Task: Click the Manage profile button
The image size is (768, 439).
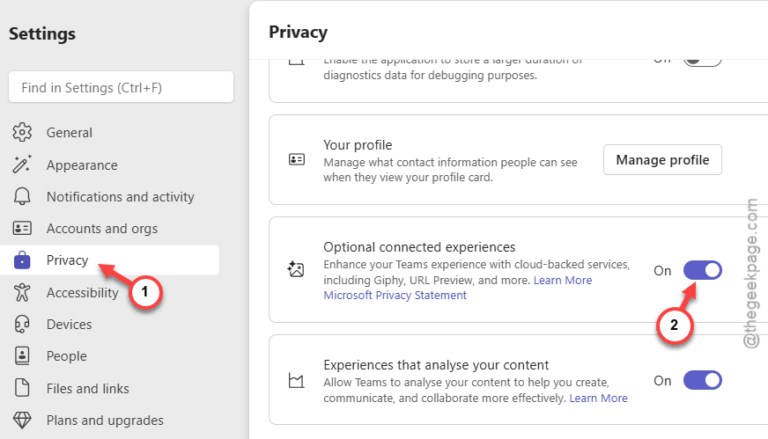Action: [662, 160]
